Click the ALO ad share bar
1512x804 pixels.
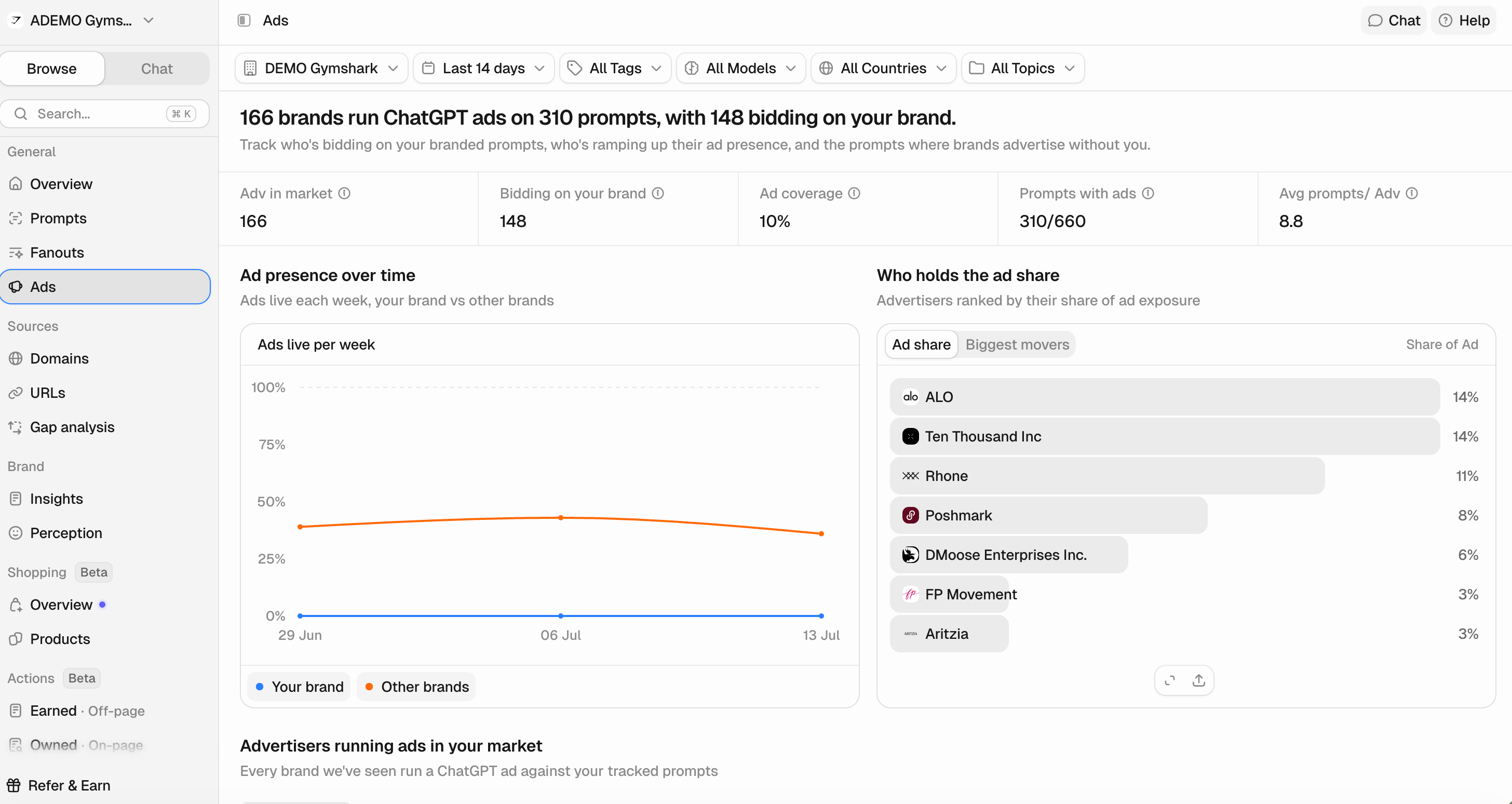1165,397
